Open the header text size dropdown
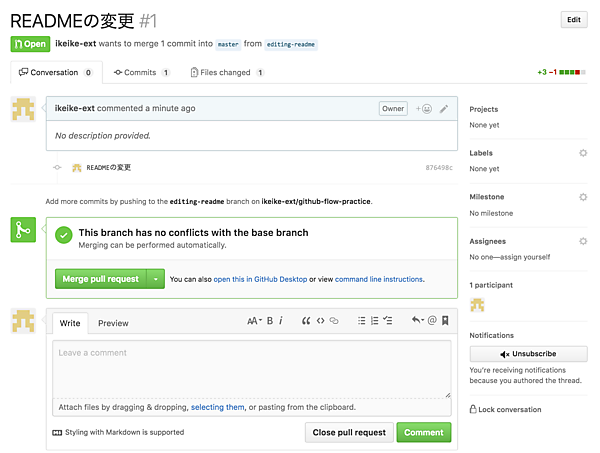 tap(253, 321)
